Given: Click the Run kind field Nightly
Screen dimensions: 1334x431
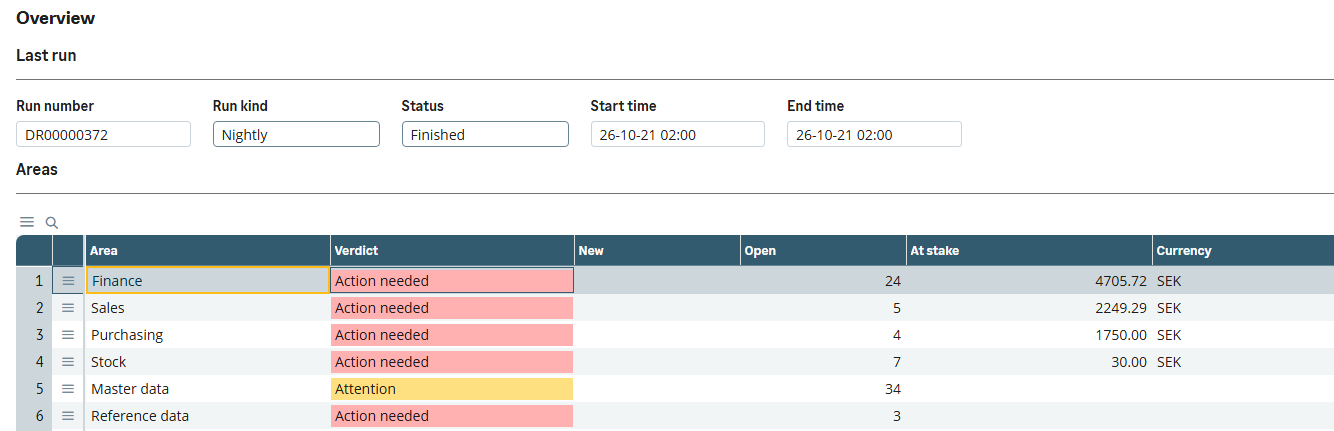Looking at the screenshot, I should [296, 134].
